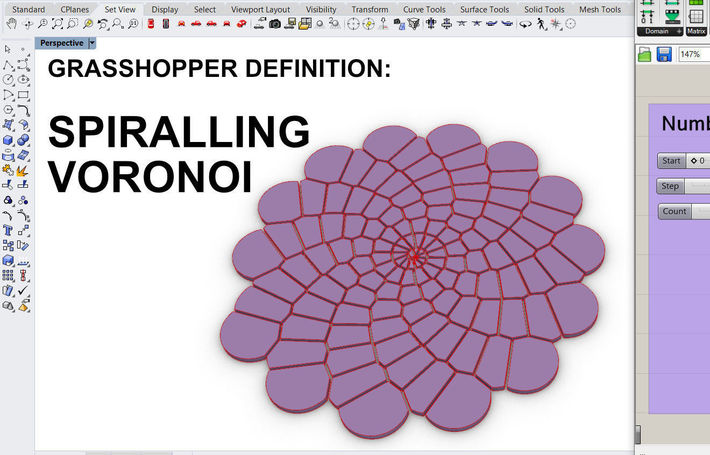This screenshot has width=710, height=455.
Task: Click the camera icon in toolbar
Action: (x=275, y=24)
